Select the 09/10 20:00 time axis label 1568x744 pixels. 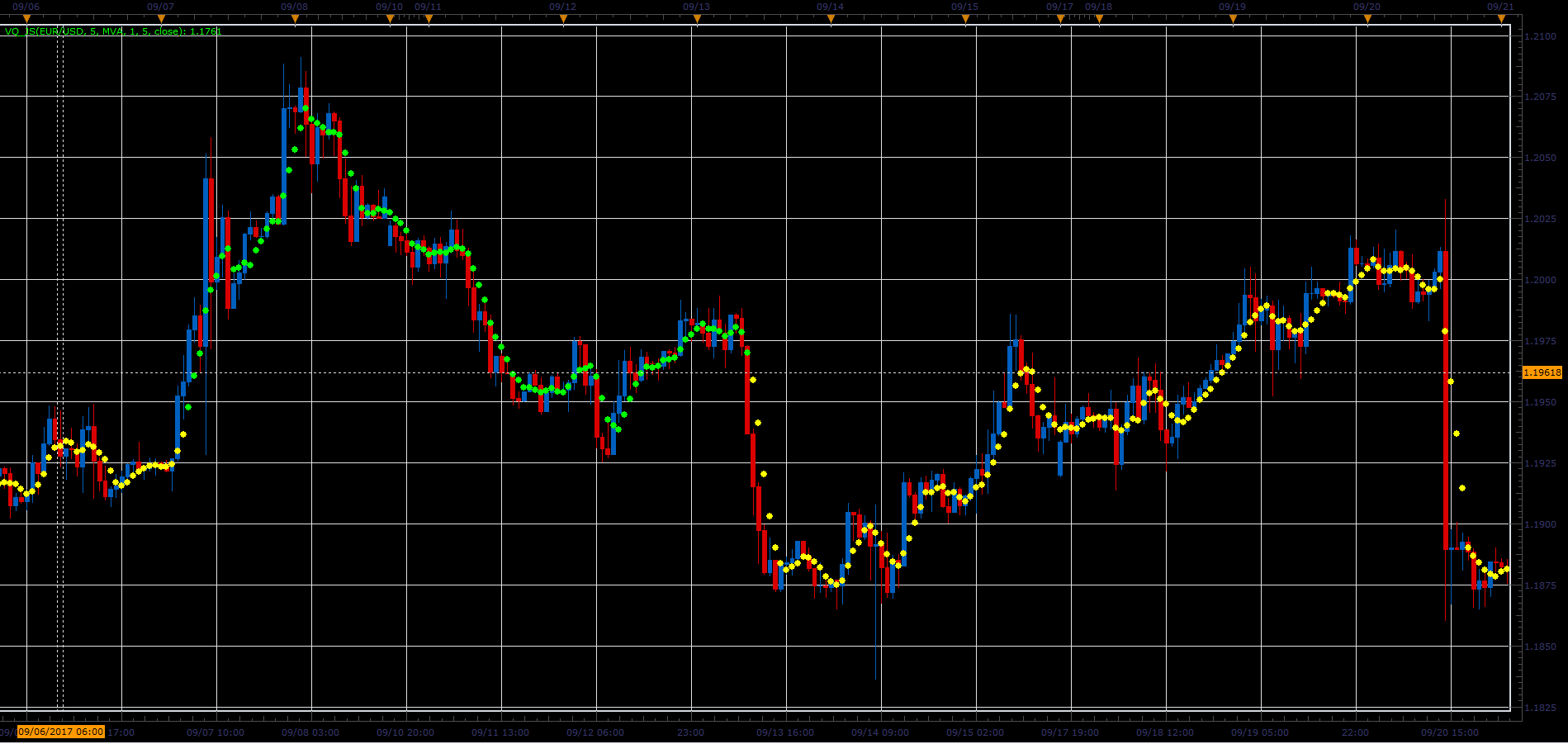(x=405, y=732)
